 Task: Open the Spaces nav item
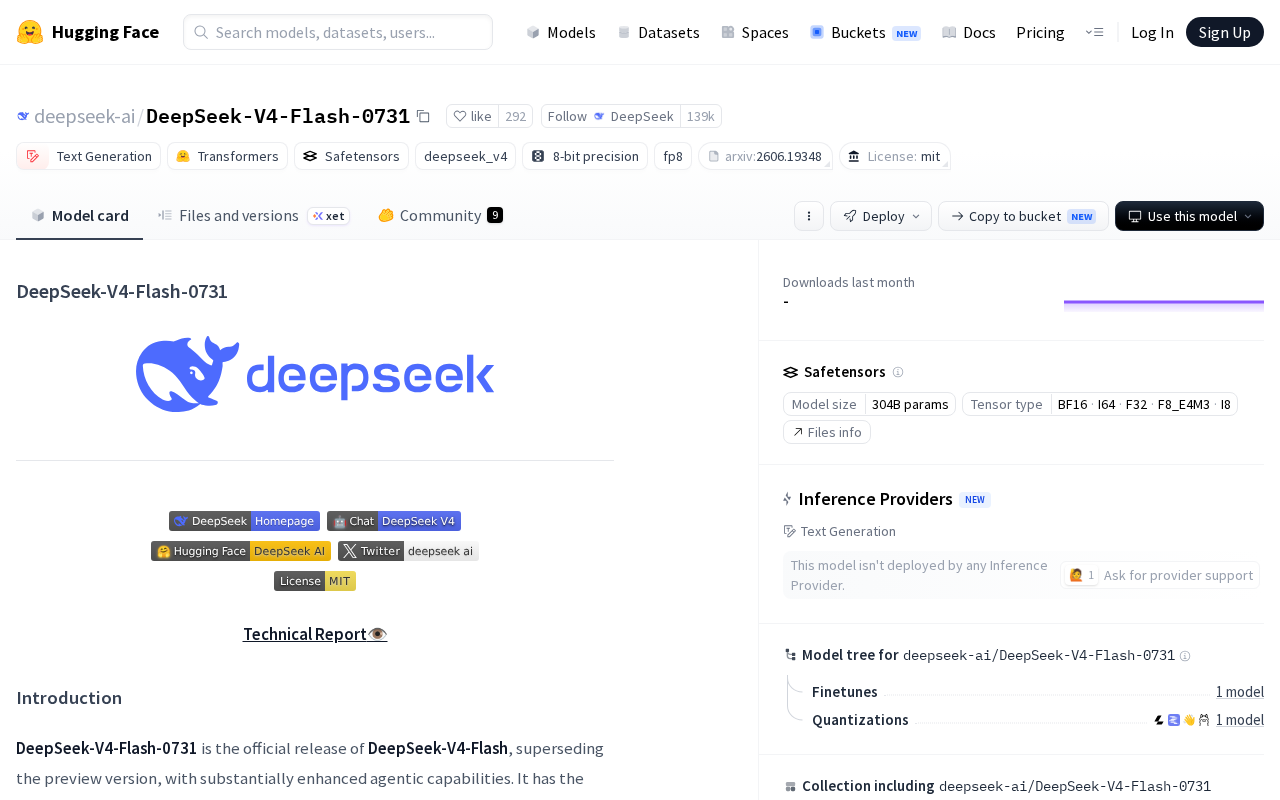(x=755, y=32)
